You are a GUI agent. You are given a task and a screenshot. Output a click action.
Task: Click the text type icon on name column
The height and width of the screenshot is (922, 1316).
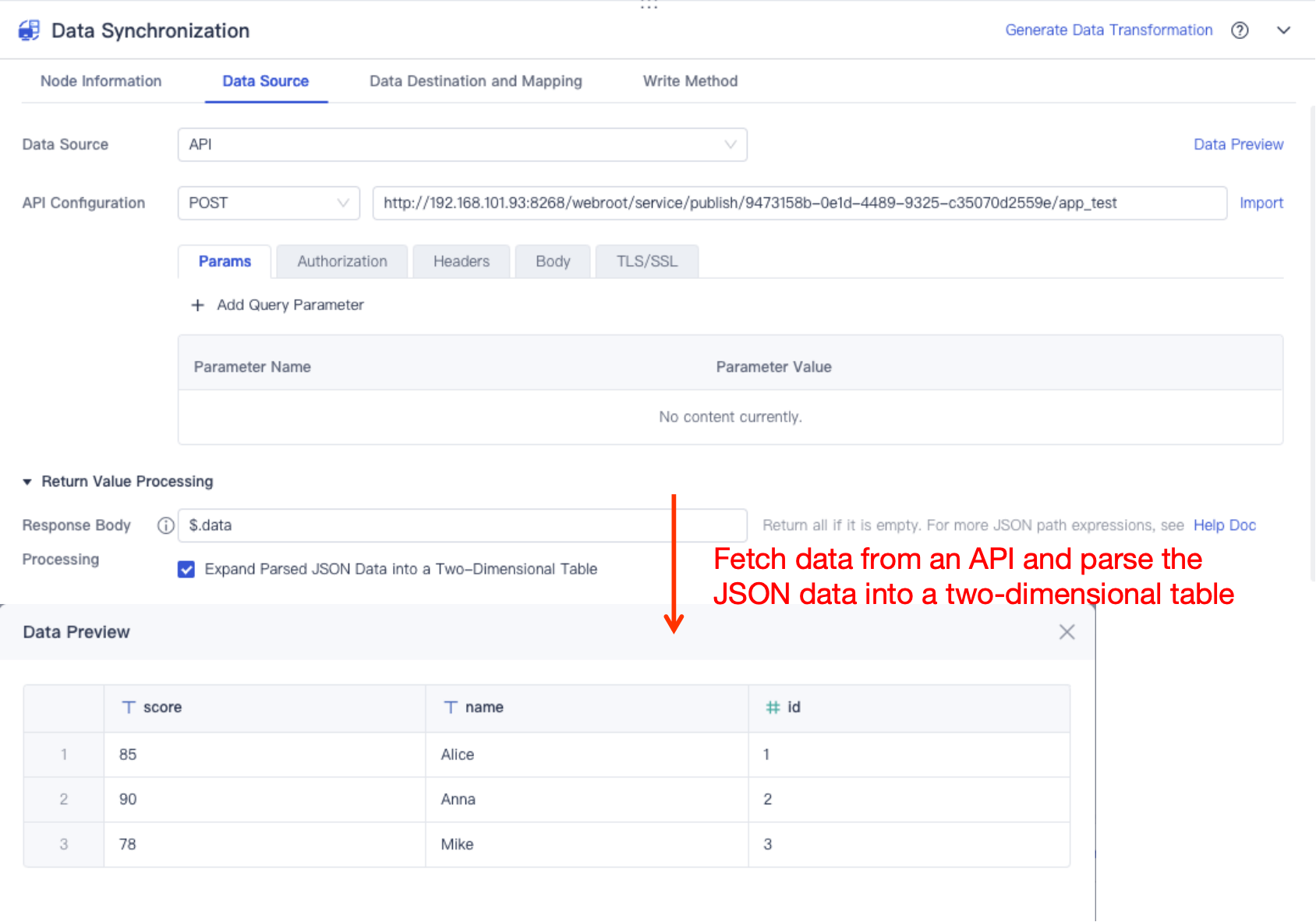click(x=451, y=708)
